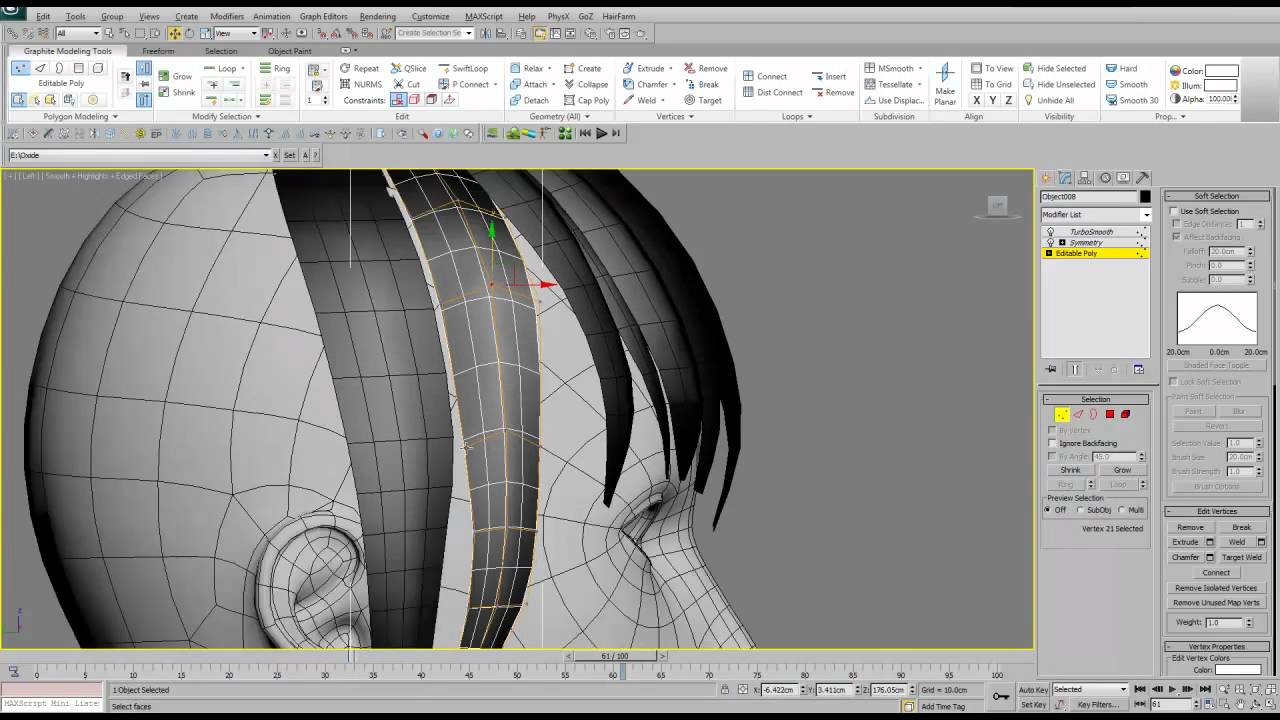Open the MAXScript menu

(x=484, y=16)
